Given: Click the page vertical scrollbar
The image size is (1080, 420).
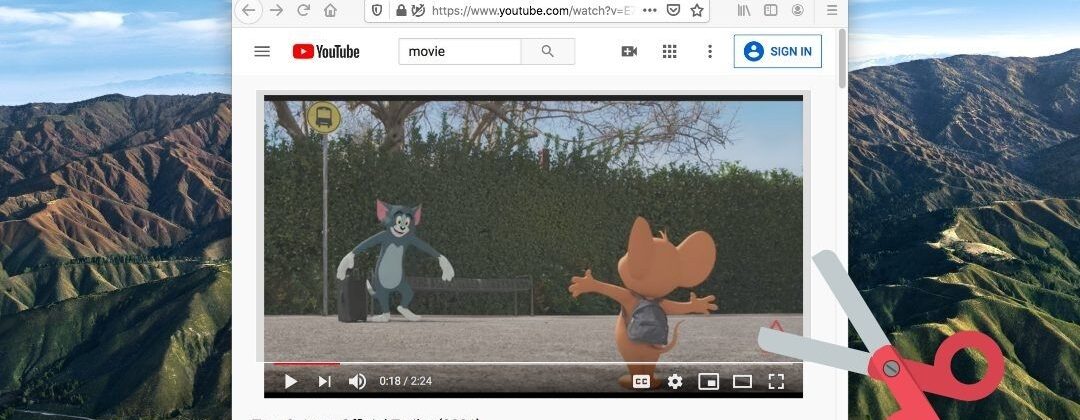Looking at the screenshot, I should (x=842, y=59).
